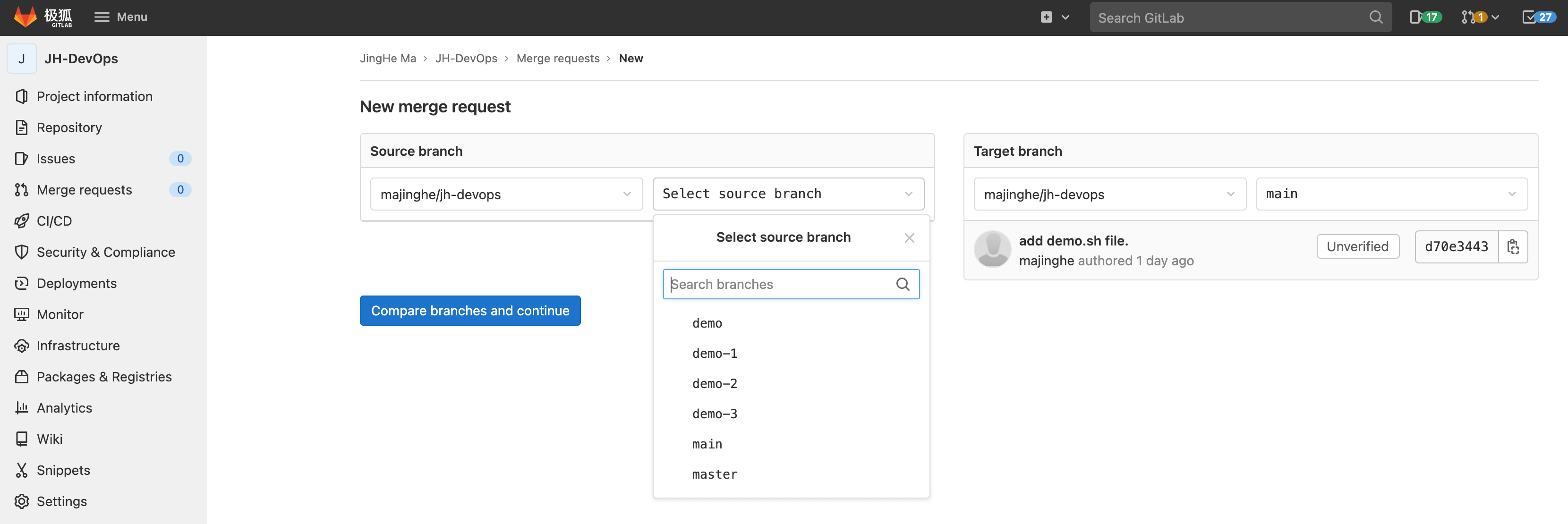Viewport: 1568px width, 524px height.
Task: Click the search magnifier in GitLab search bar
Action: click(1376, 17)
